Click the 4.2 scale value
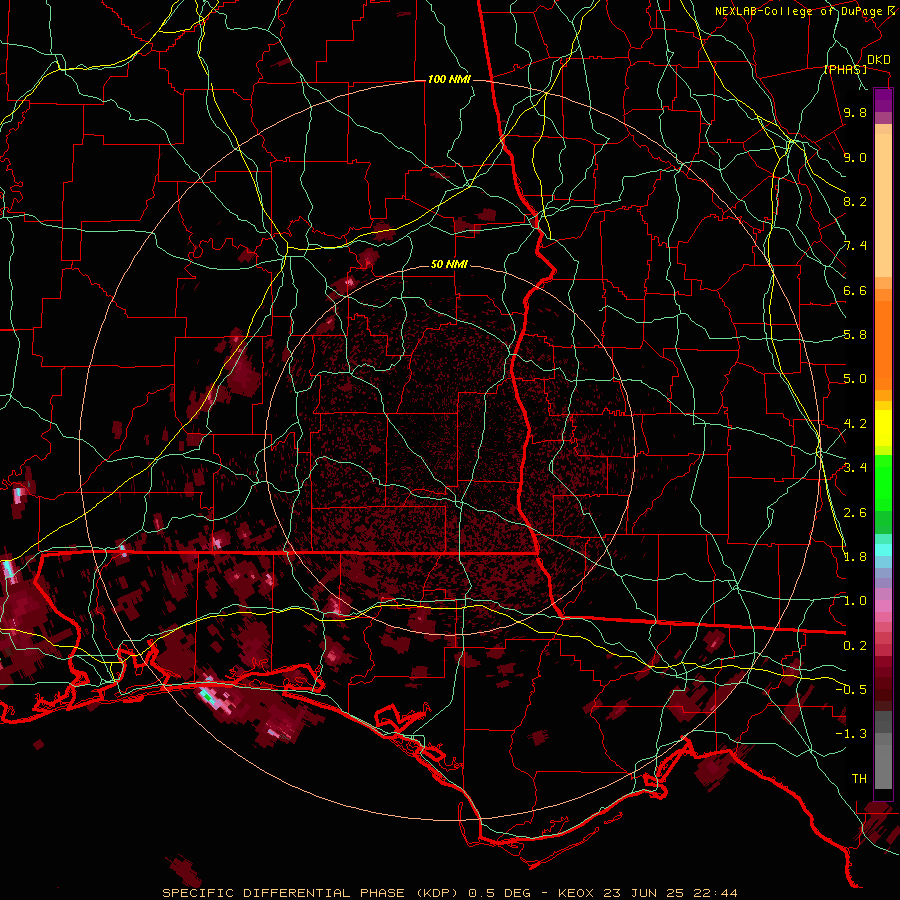The width and height of the screenshot is (900, 900). coord(855,424)
